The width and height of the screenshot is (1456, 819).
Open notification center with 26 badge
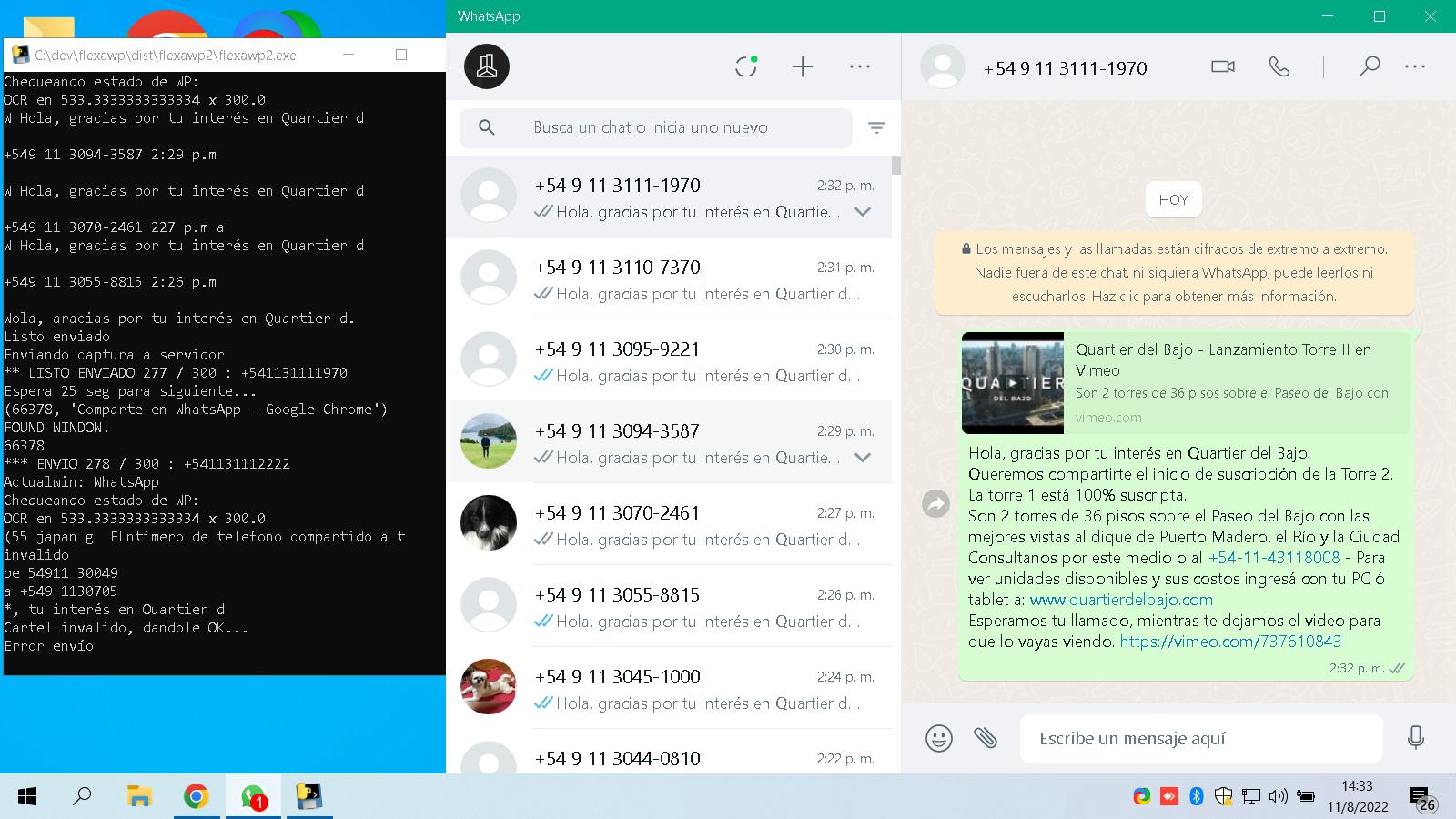(x=1422, y=799)
